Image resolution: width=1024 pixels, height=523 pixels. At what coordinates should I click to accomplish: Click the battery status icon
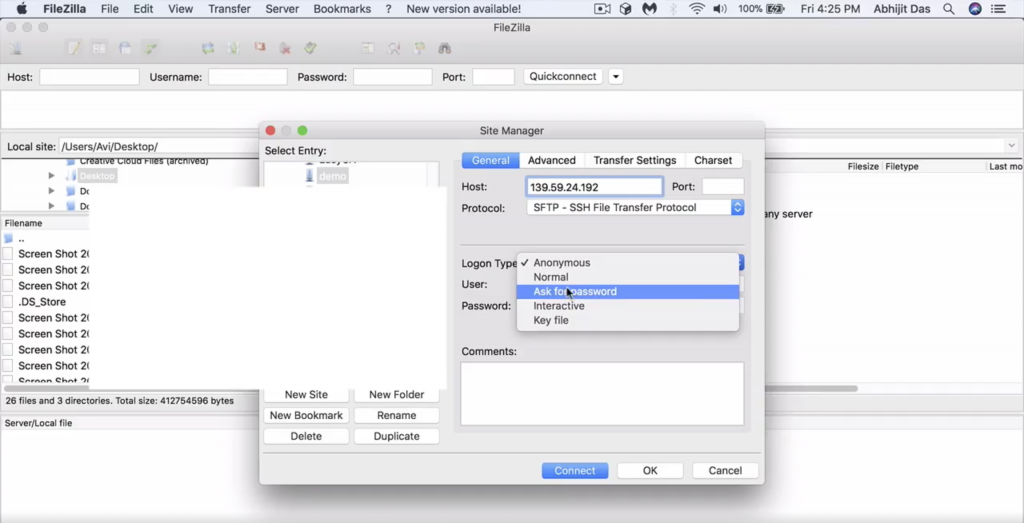tap(775, 9)
